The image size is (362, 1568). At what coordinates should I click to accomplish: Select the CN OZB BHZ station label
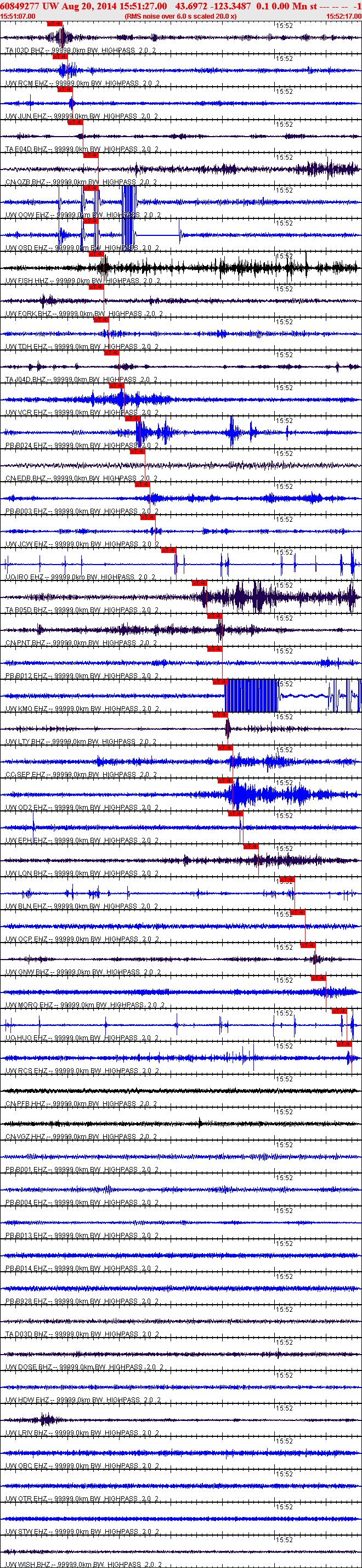pyautogui.click(x=81, y=182)
